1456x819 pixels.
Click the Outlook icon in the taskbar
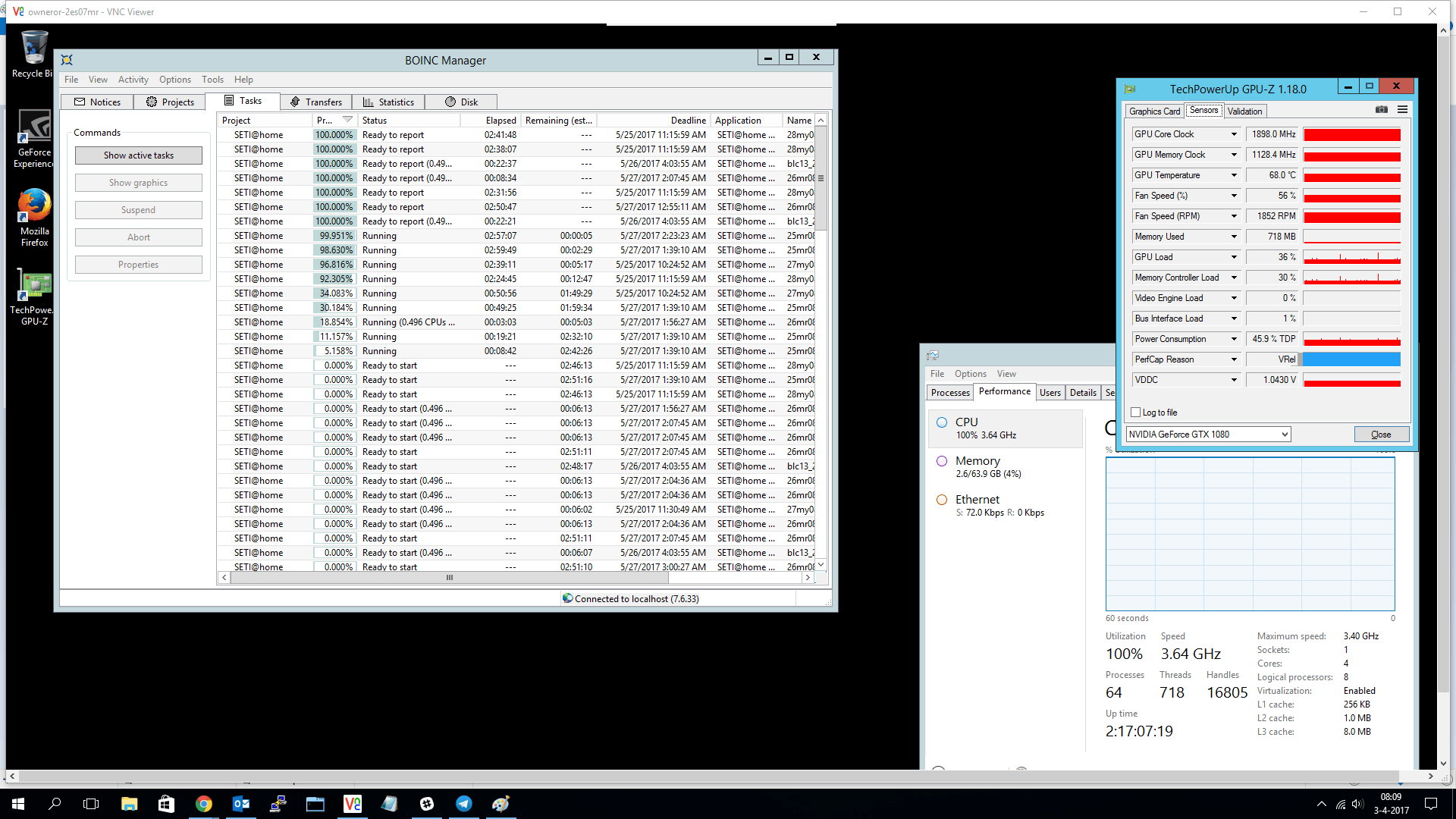240,804
